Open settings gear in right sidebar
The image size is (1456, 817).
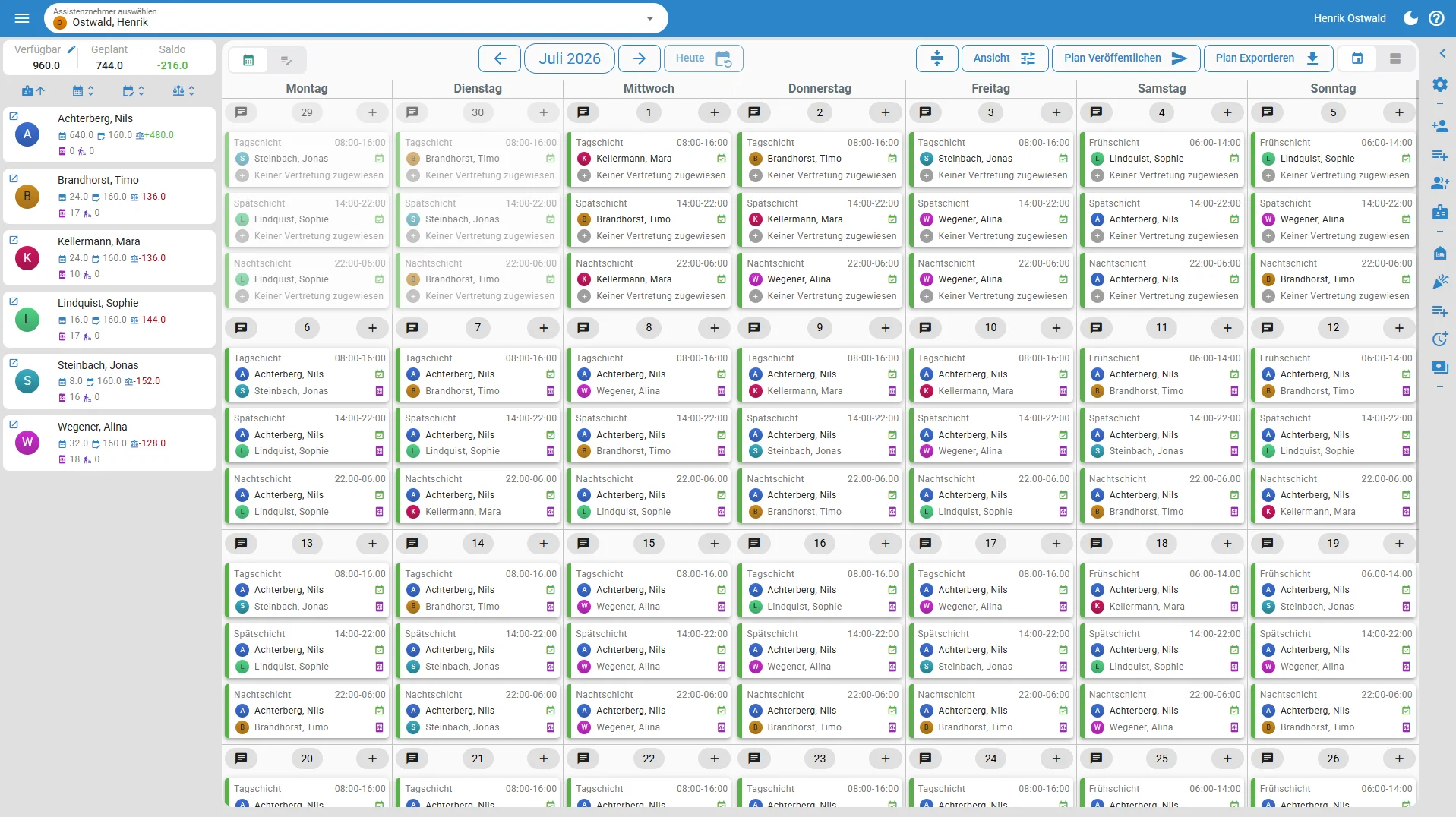click(x=1440, y=84)
